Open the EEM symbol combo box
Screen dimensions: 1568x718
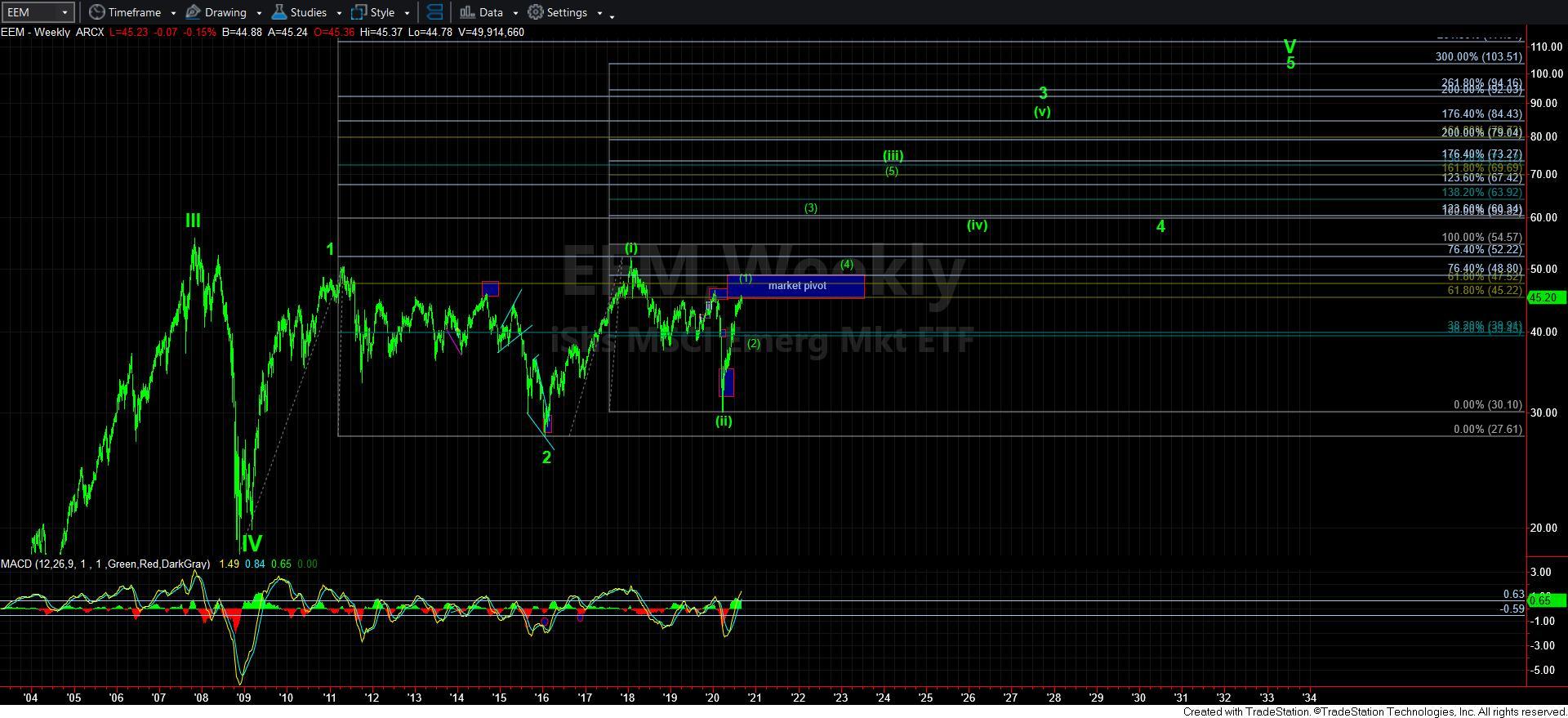tap(38, 12)
